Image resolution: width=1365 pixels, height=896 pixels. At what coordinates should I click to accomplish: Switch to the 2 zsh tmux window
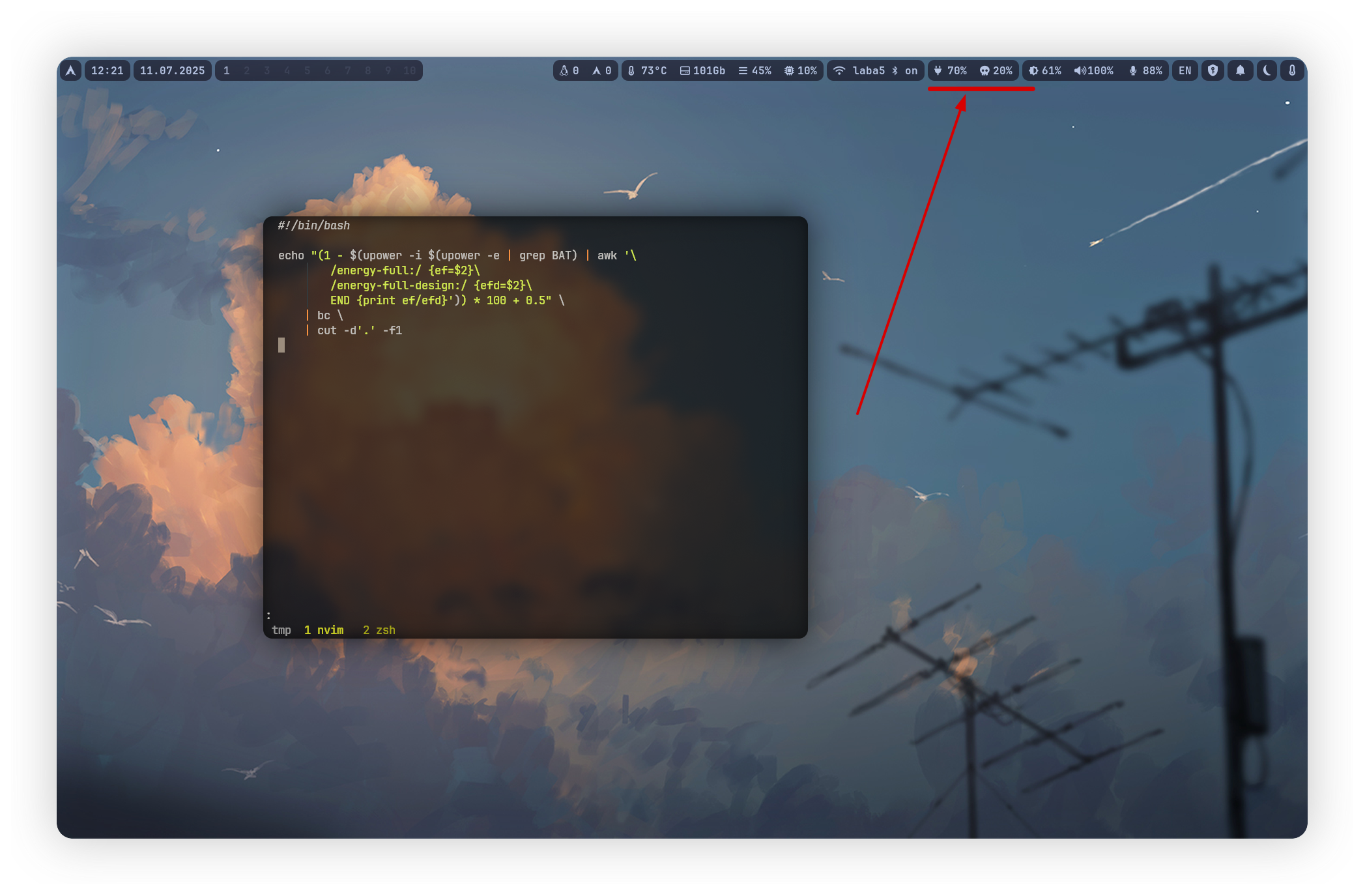tap(379, 630)
